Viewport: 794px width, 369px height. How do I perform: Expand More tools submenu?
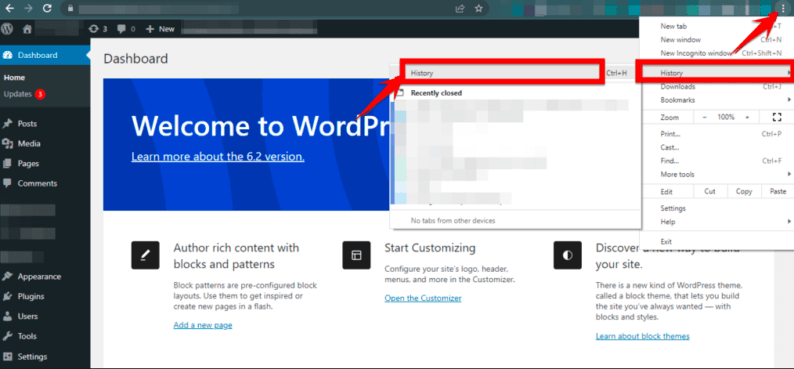717,174
